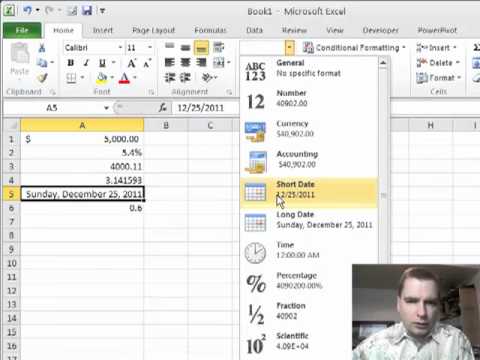The image size is (480, 360).
Task: Click the Top Align icon
Action: pos(170,47)
